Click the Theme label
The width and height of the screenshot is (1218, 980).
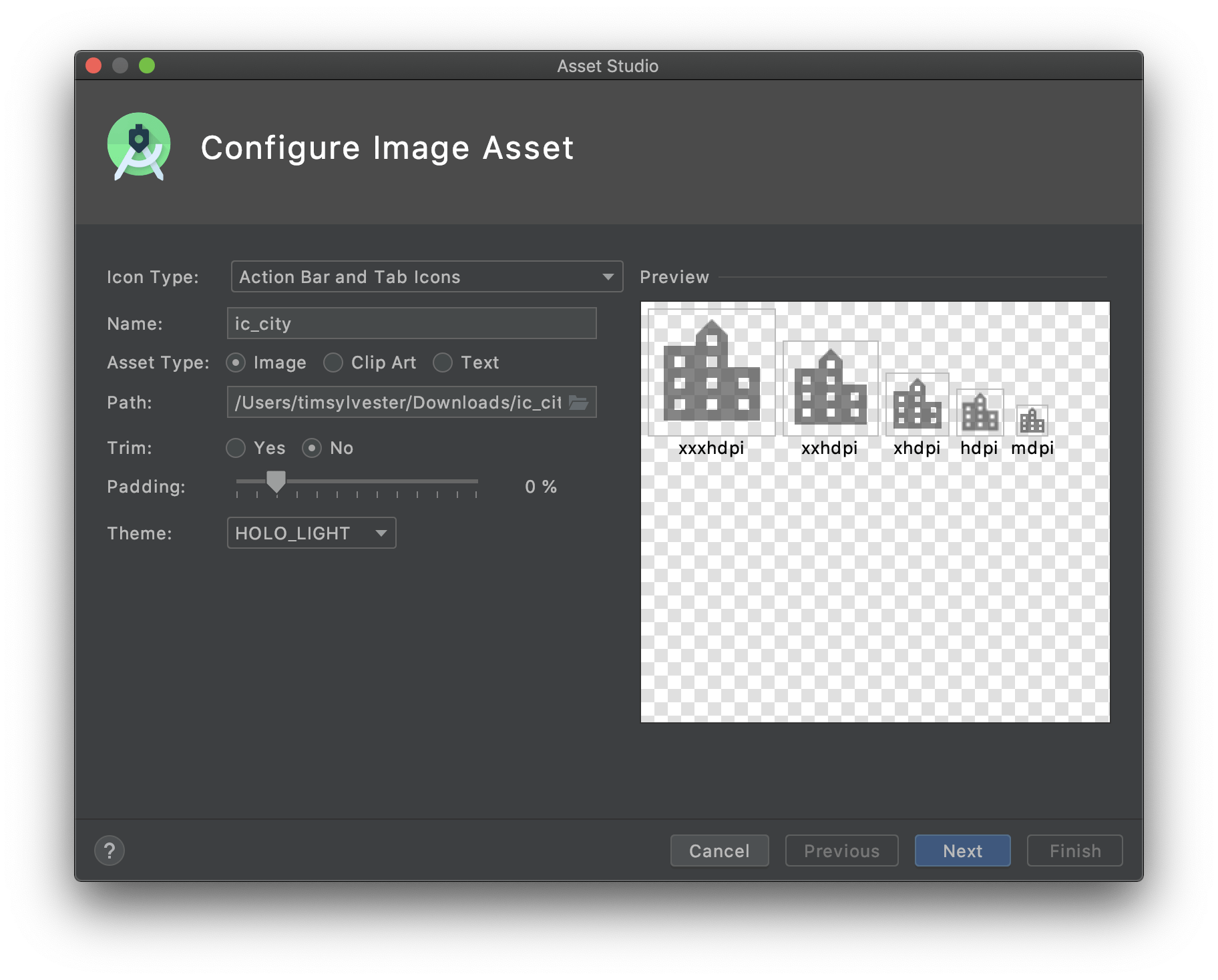pyautogui.click(x=140, y=533)
